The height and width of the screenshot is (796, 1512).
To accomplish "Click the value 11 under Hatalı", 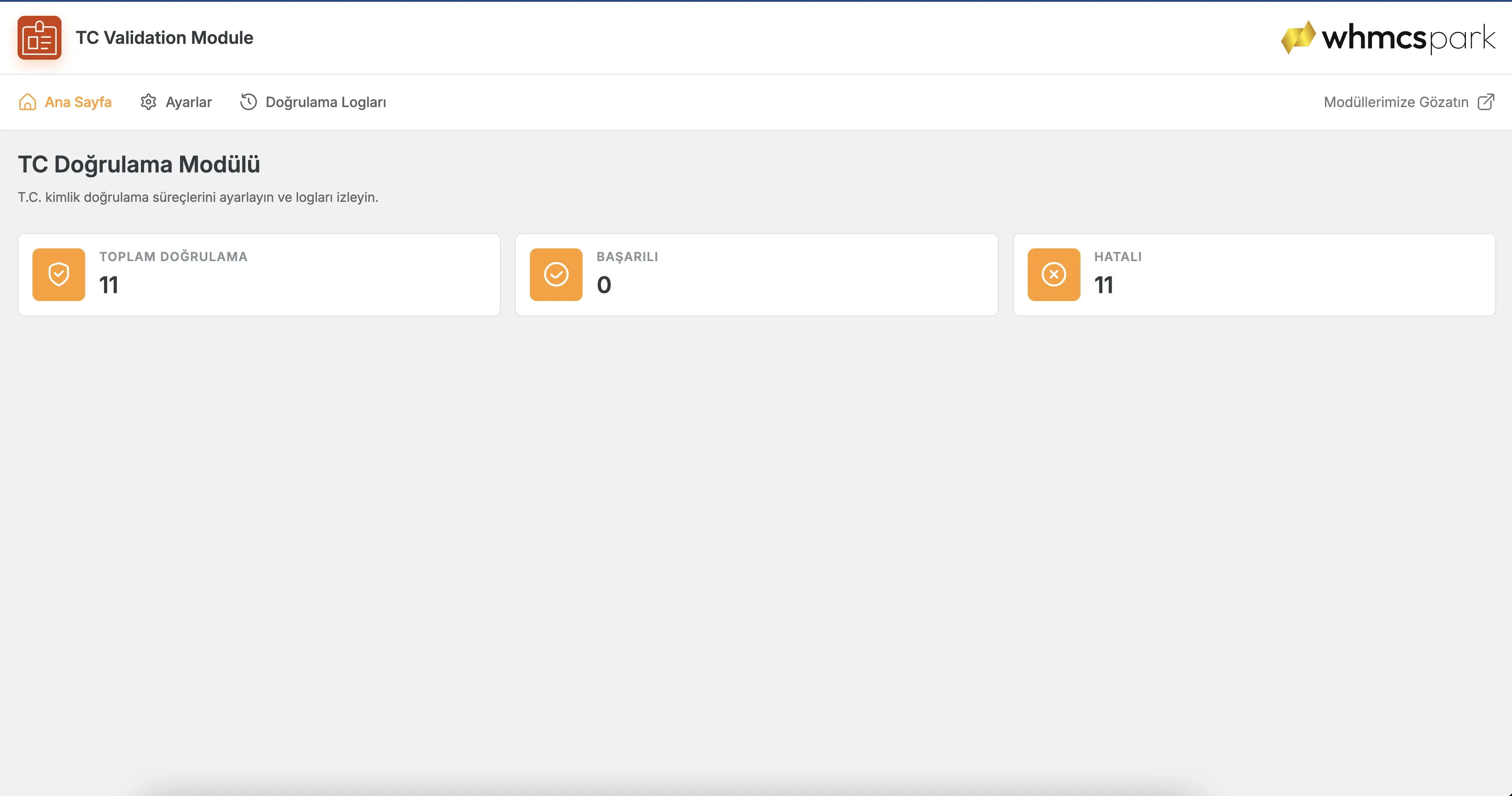I will pos(1103,285).
